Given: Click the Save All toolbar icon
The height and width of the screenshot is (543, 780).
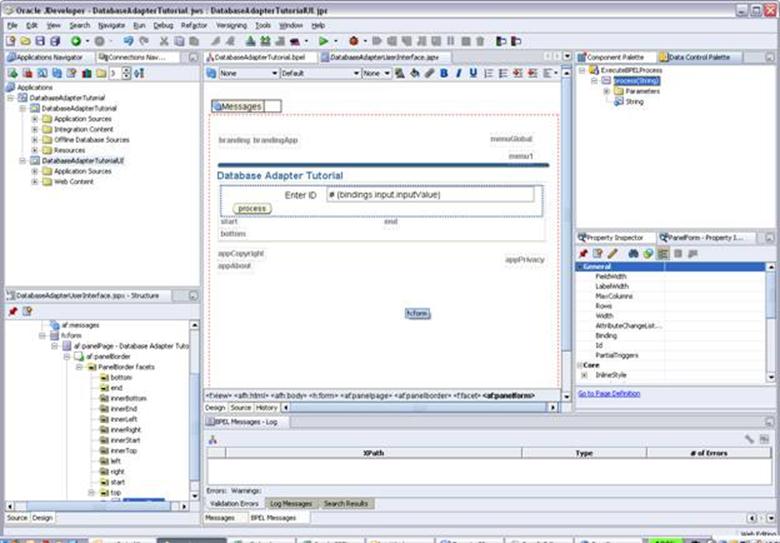Looking at the screenshot, I should (55, 41).
